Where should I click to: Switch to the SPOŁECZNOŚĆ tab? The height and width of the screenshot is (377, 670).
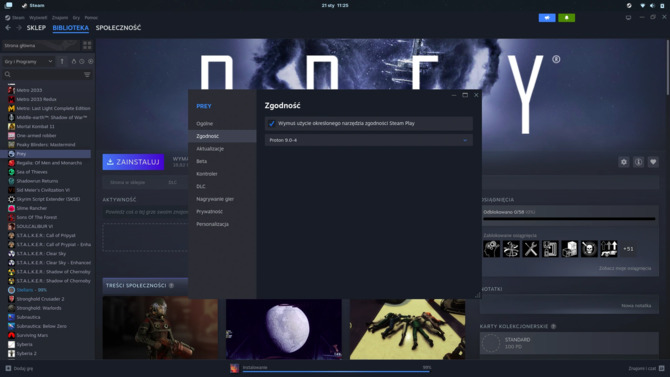tap(118, 28)
